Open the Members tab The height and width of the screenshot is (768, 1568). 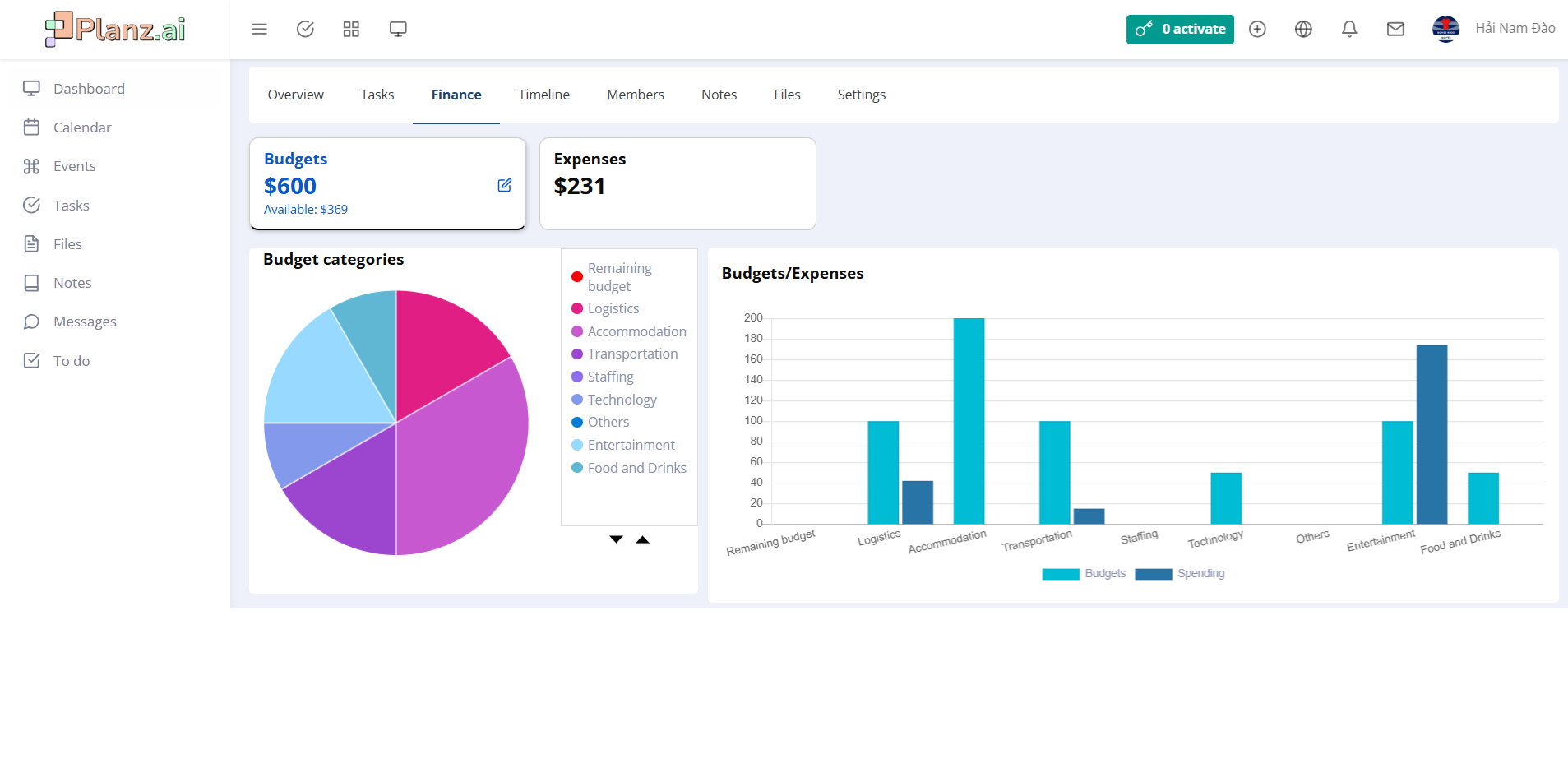pyautogui.click(x=635, y=95)
